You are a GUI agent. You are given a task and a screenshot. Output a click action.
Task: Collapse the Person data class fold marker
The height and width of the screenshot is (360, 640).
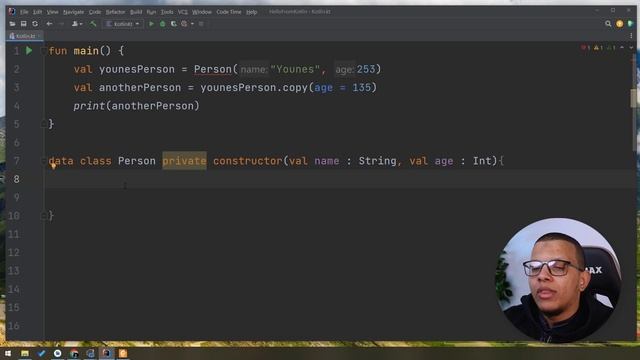point(43,161)
